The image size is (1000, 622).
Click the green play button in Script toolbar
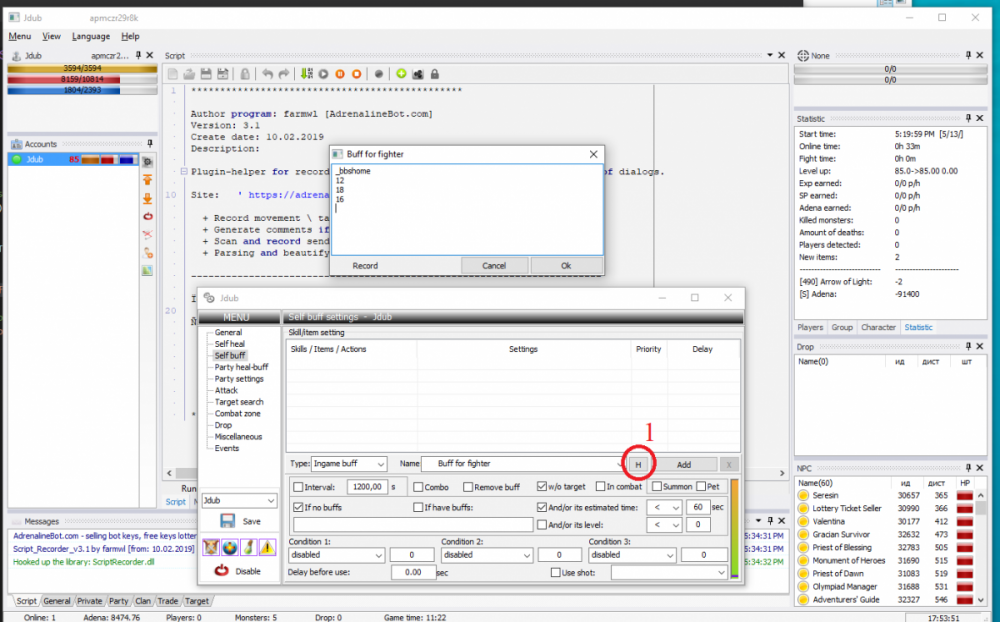pos(323,74)
